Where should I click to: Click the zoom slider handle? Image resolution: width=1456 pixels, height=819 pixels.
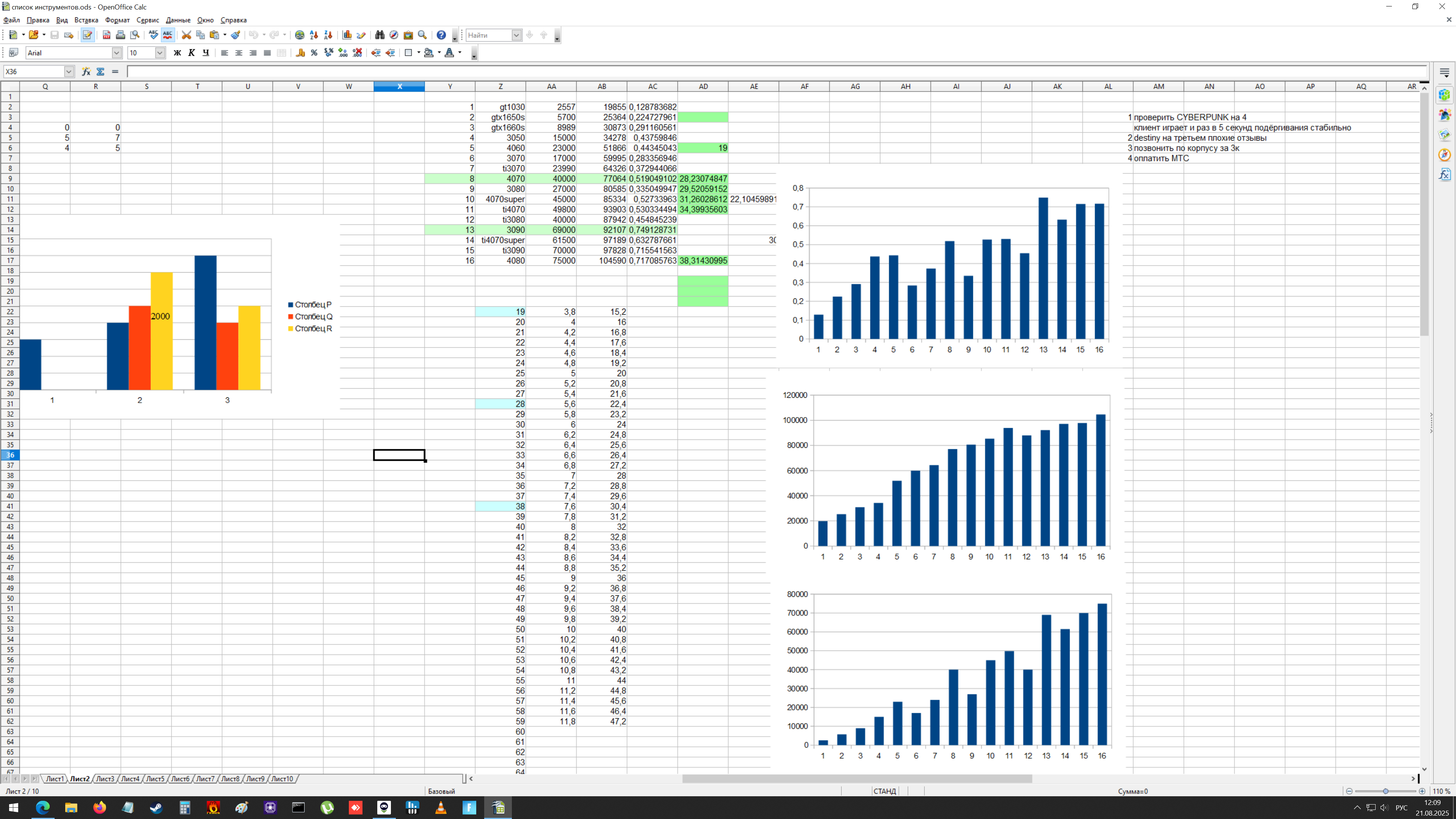click(1385, 791)
